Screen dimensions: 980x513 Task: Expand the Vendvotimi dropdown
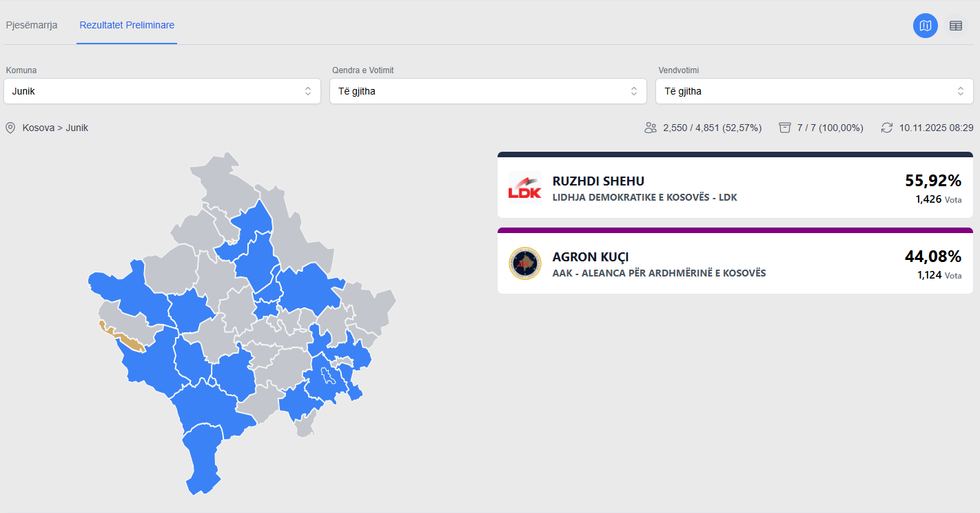[814, 91]
